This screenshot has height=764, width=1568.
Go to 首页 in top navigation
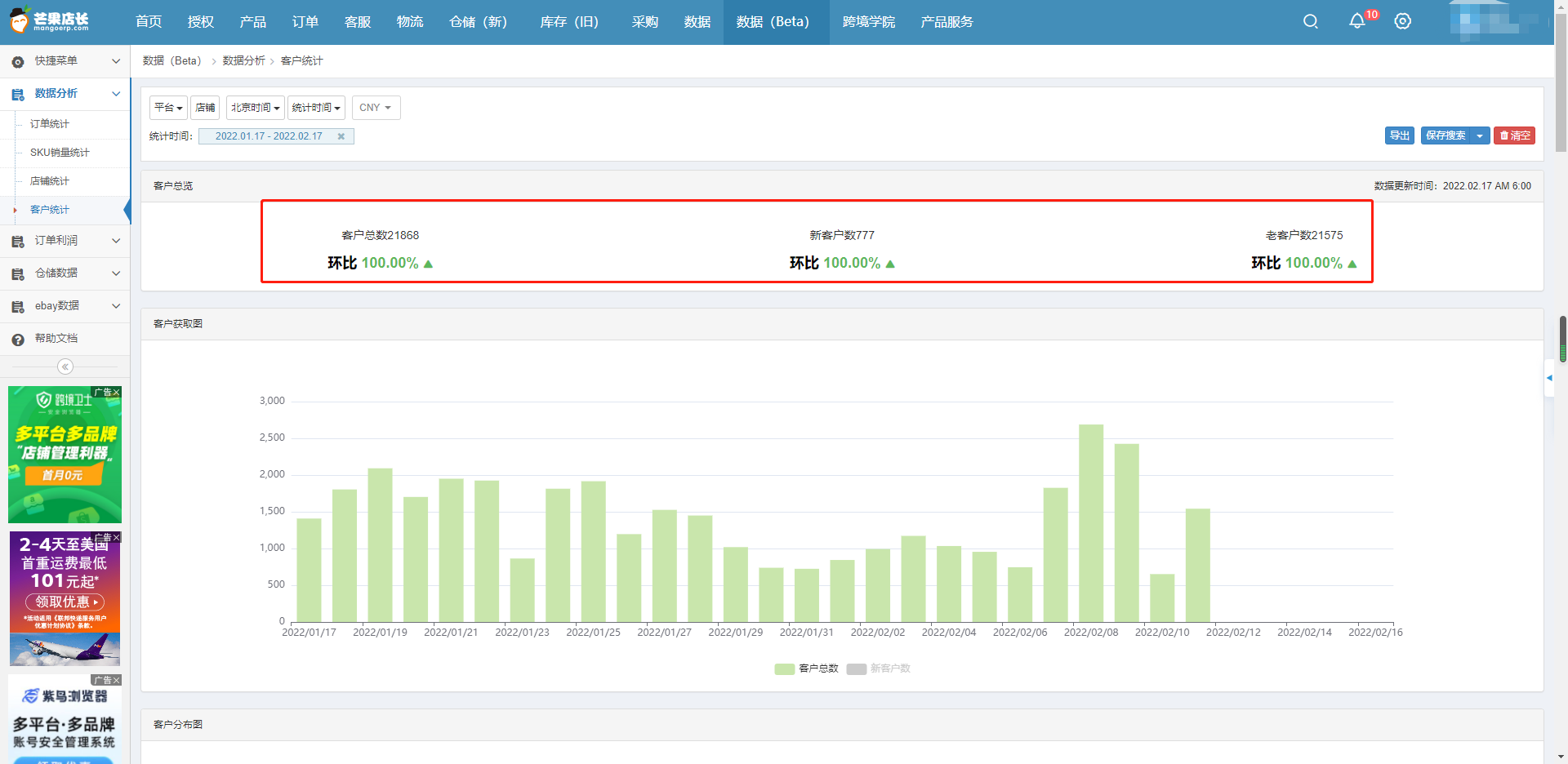tap(149, 22)
